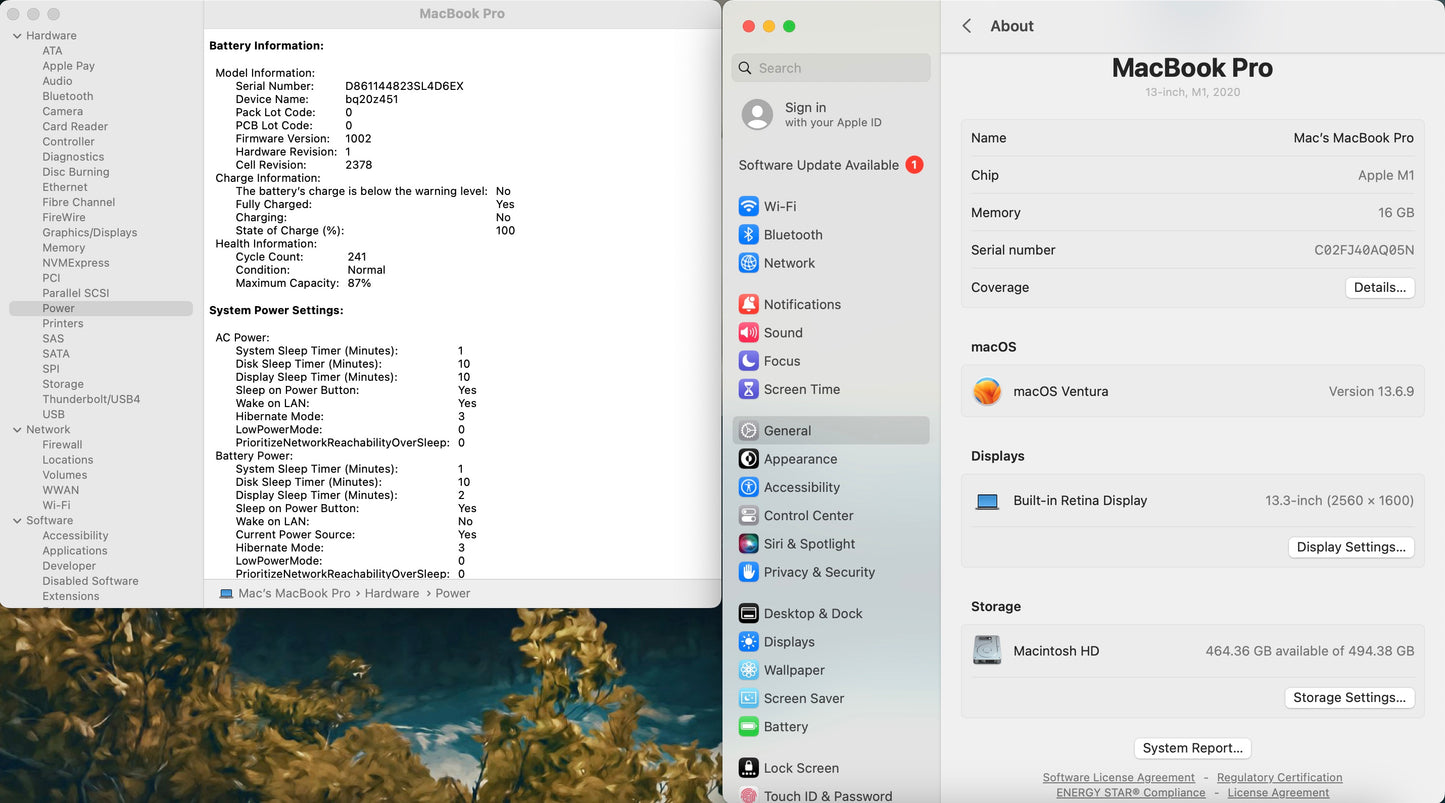1445x803 pixels.
Task: Open Siri & Spotlight icon
Action: coord(748,544)
